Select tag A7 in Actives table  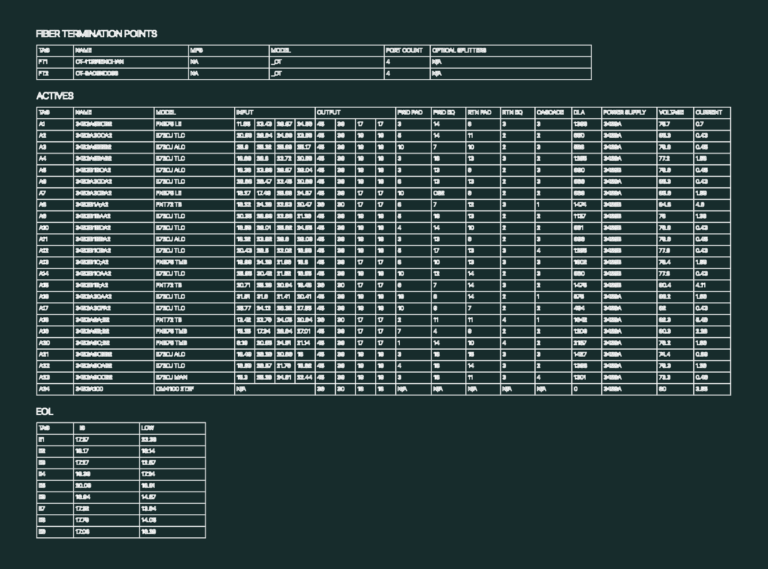[x=43, y=193]
